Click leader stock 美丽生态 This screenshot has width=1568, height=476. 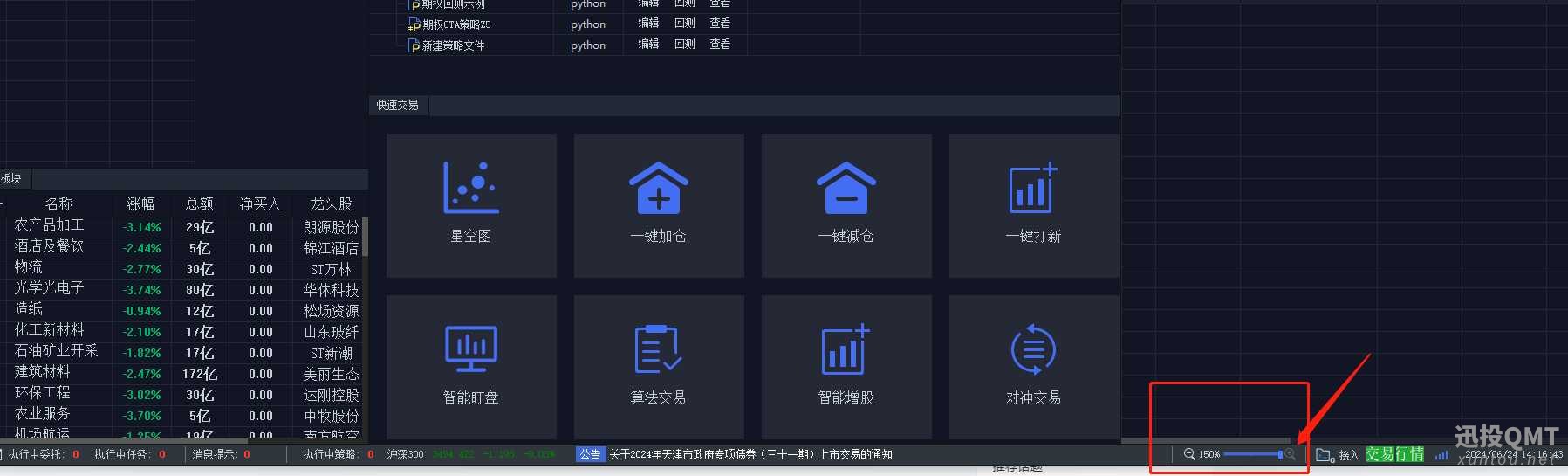coord(331,374)
